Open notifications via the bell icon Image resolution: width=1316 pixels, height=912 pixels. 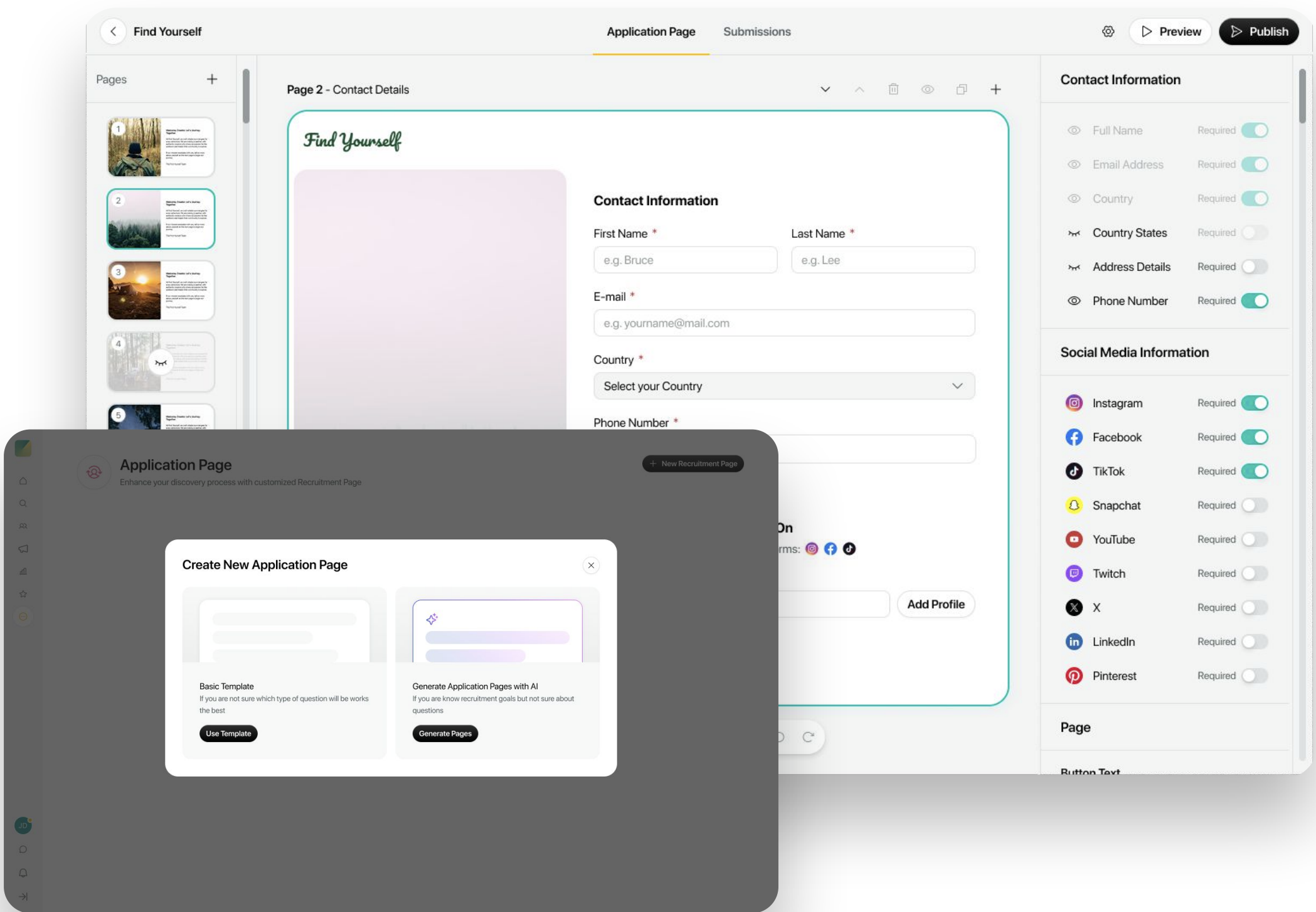pyautogui.click(x=23, y=872)
